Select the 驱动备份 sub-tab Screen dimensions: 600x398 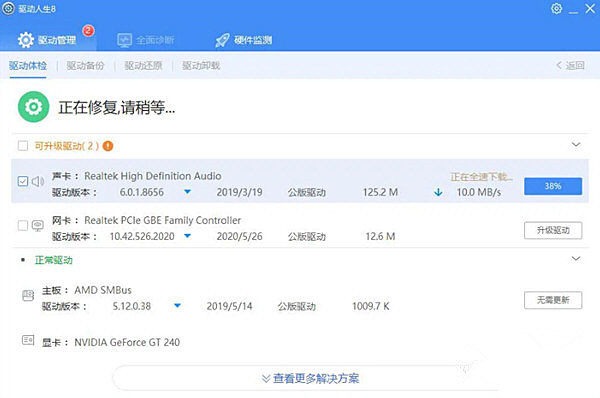(85, 66)
